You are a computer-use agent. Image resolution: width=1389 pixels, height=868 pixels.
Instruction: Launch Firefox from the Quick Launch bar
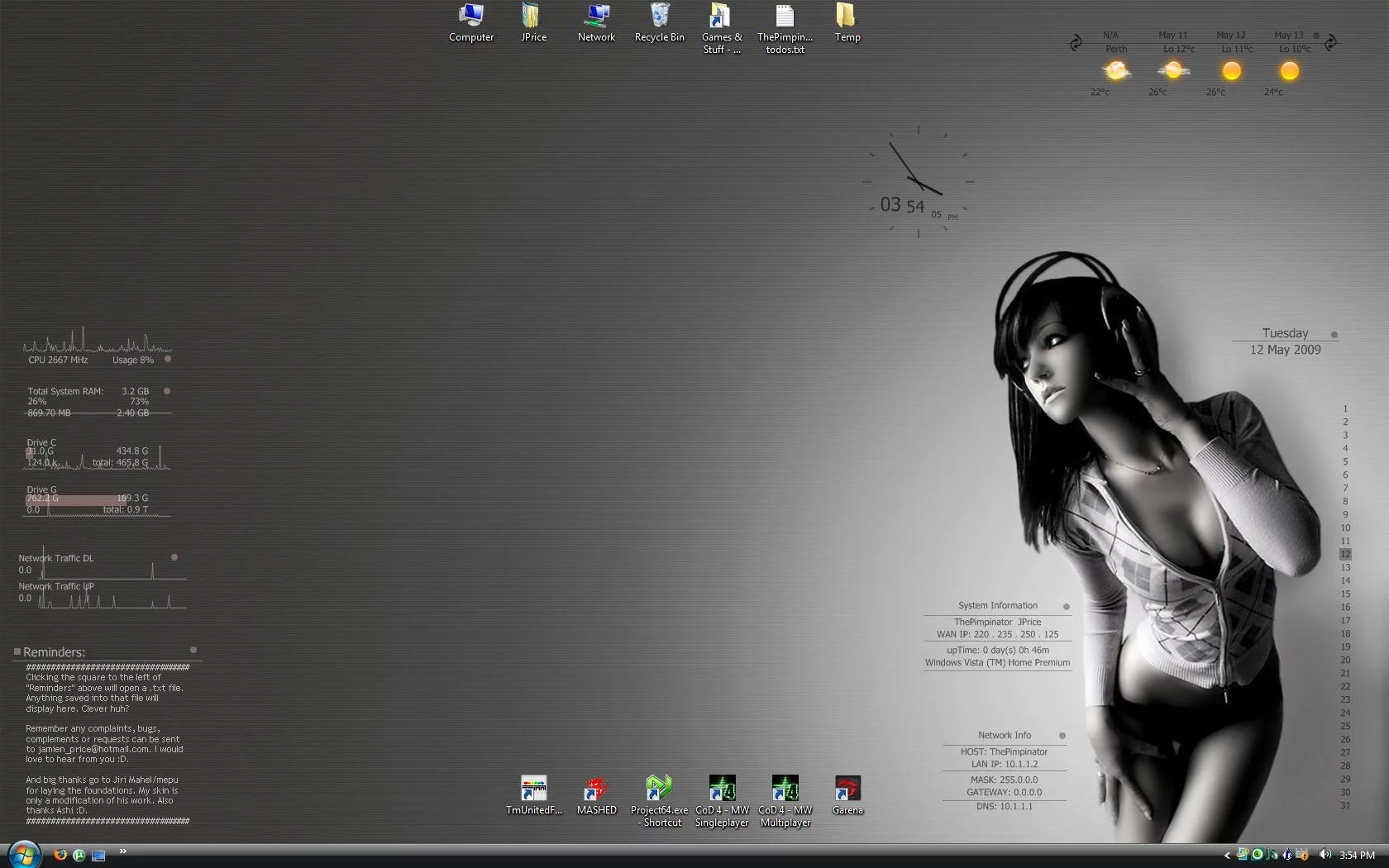click(x=60, y=855)
